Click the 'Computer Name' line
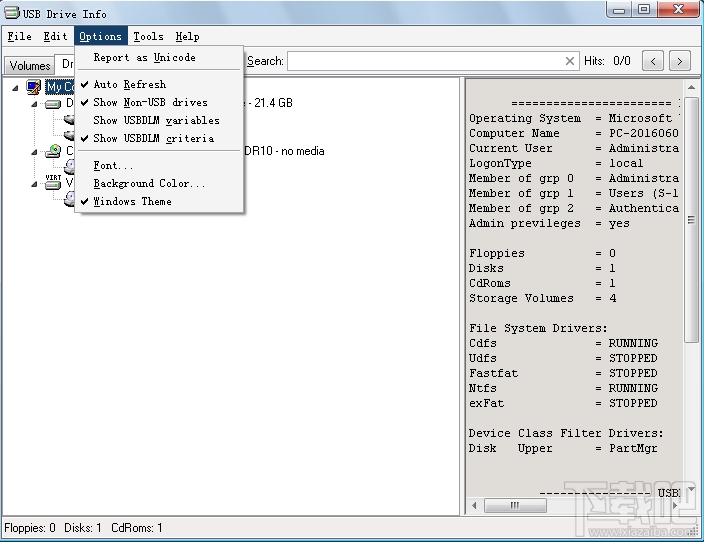704x542 pixels. [574, 133]
